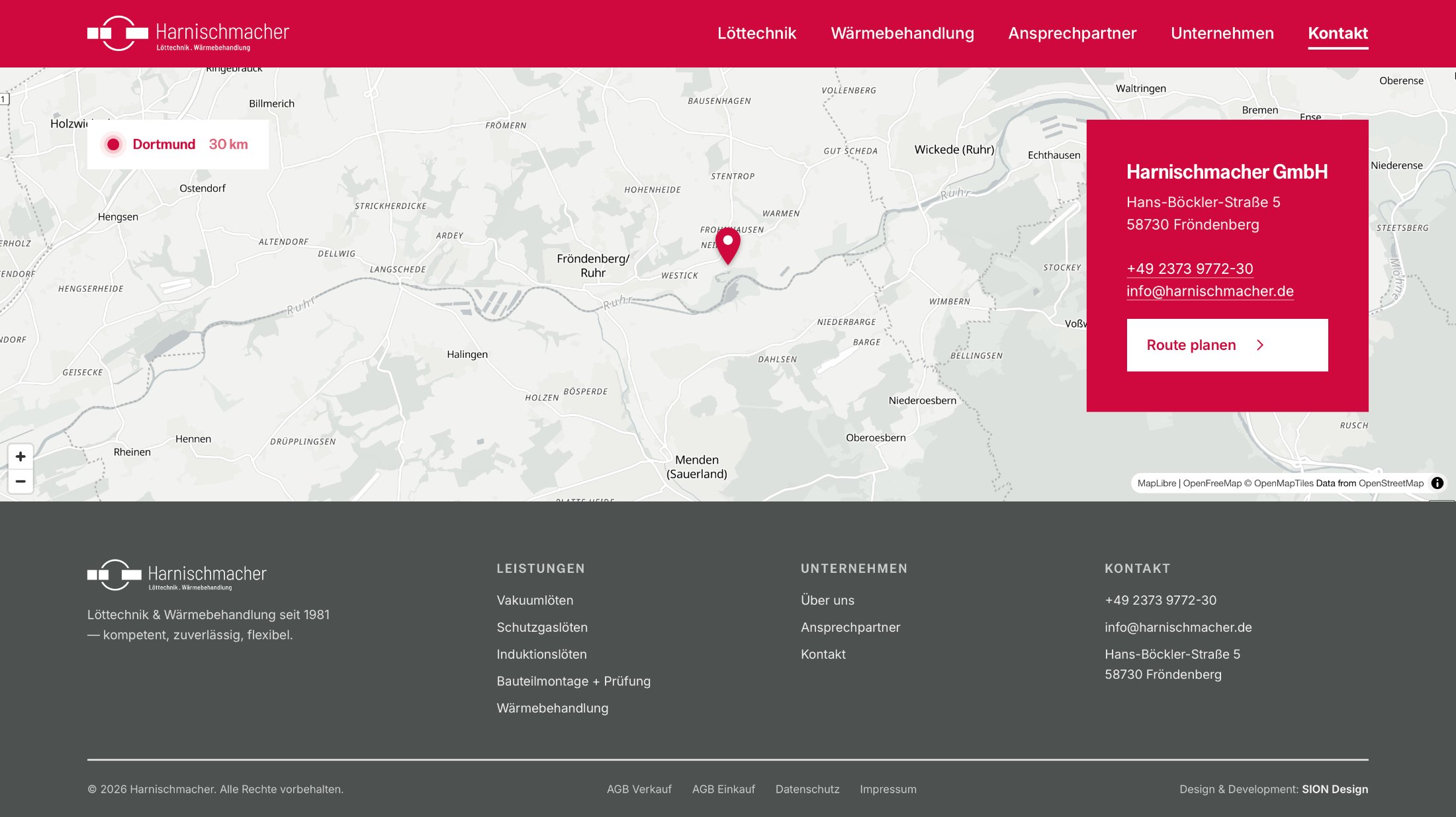This screenshot has width=1456, height=817.
Task: Open OpenMapTiles attribution link
Action: coord(1279,483)
